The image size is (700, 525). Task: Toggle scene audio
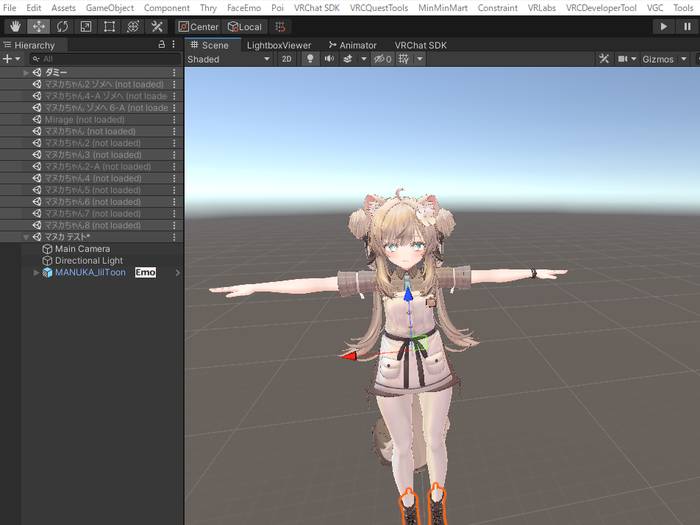tap(329, 59)
